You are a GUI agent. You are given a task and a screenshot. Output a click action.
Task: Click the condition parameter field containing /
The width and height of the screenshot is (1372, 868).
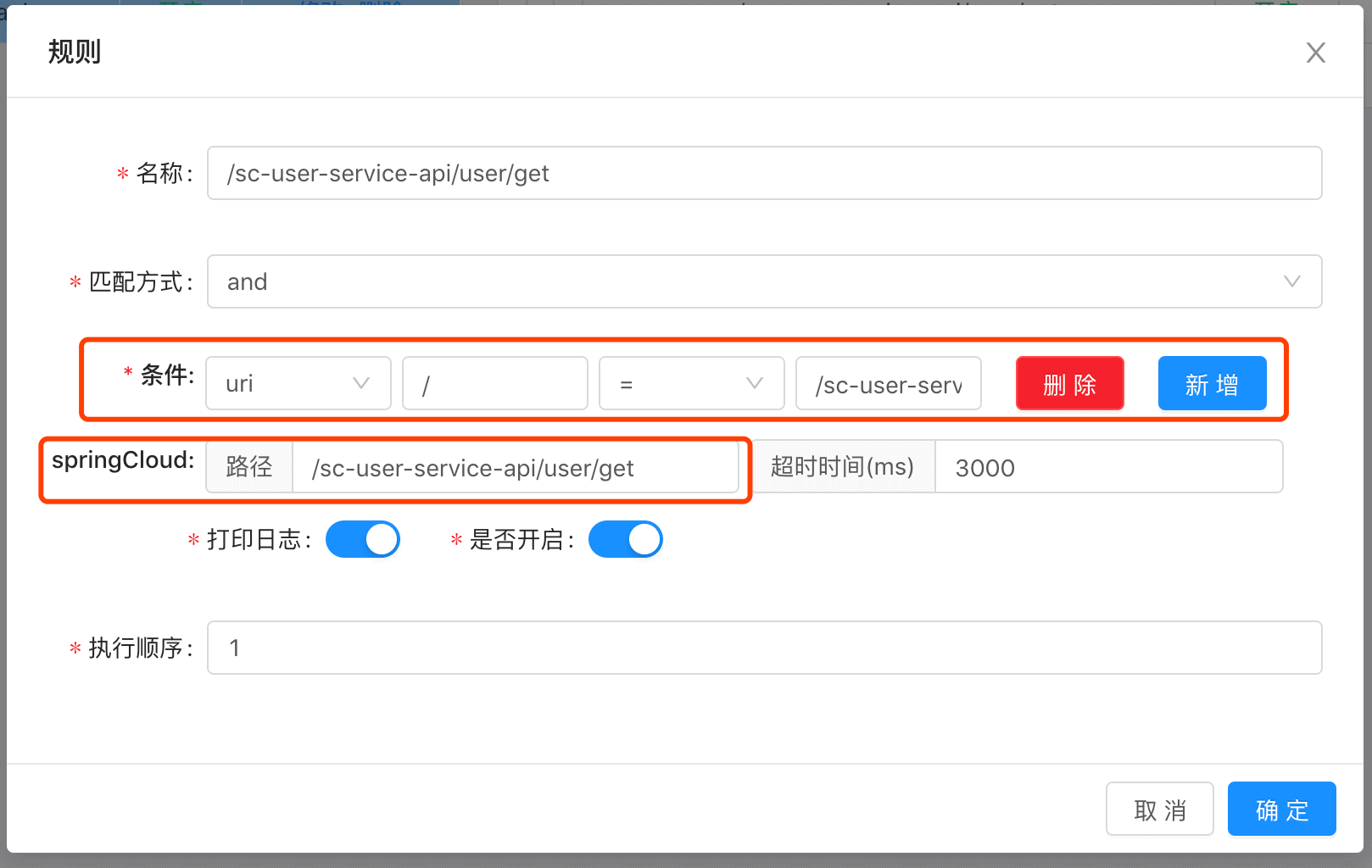[x=494, y=383]
